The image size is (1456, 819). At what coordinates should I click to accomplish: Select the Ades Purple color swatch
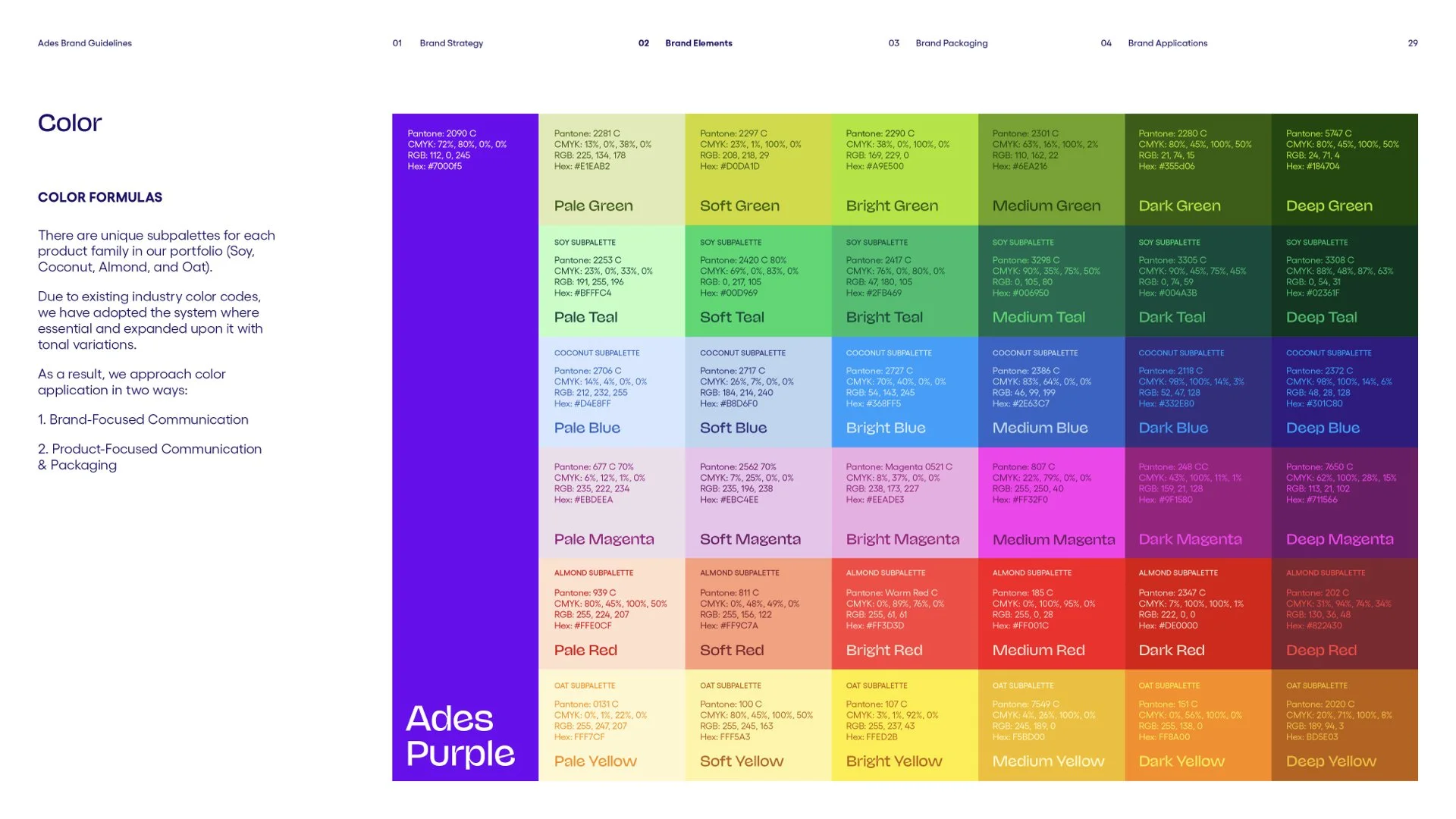coord(466,447)
